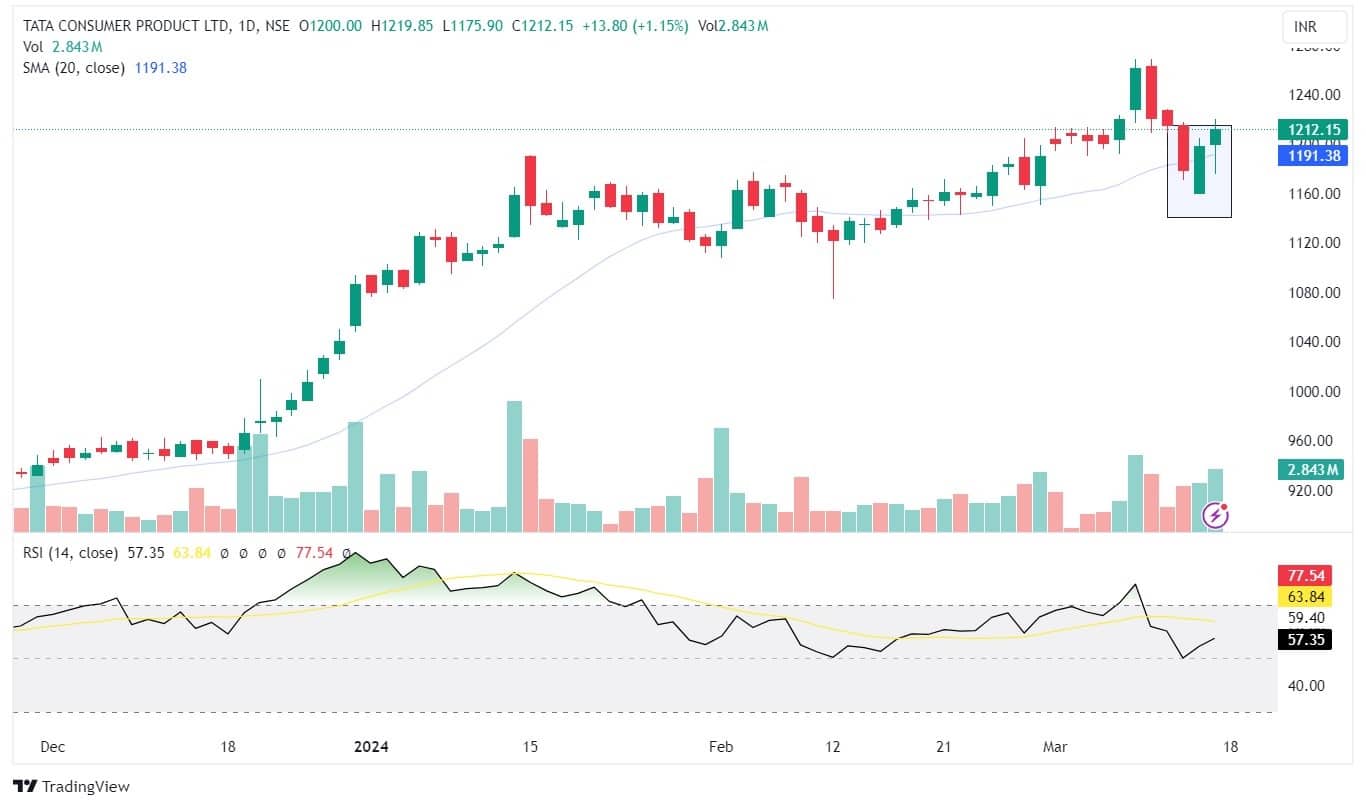The height and width of the screenshot is (808, 1366).
Task: Click the high value H1219.85
Action: pos(402,26)
